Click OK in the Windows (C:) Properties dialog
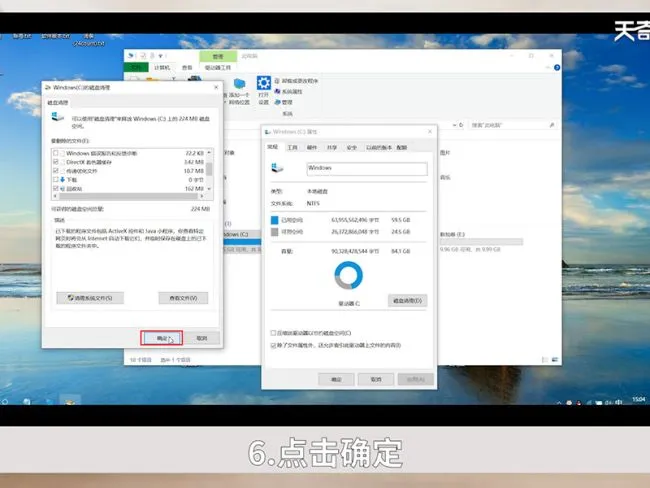This screenshot has width=650, height=488. coord(336,379)
